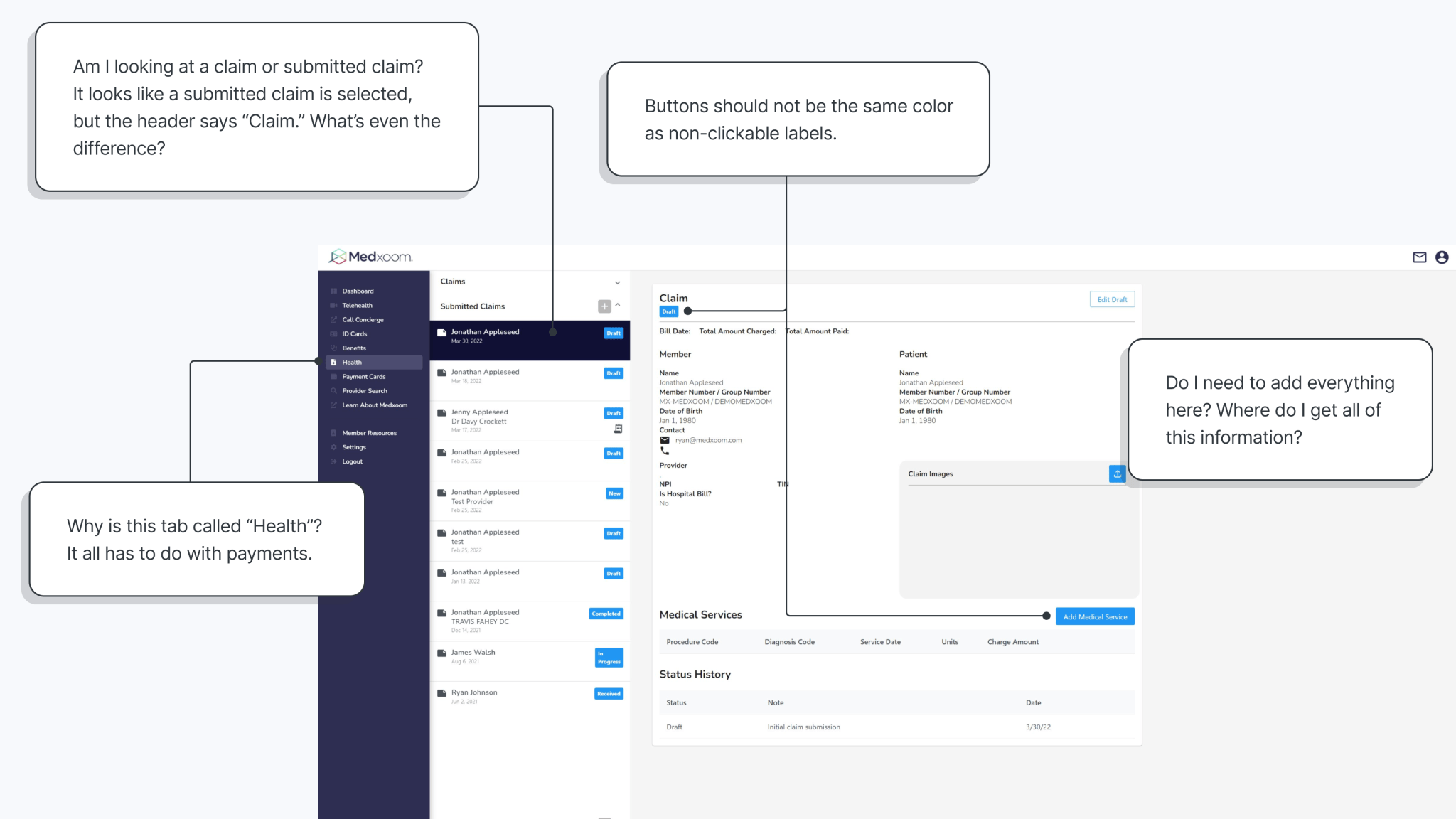Image resolution: width=1456 pixels, height=819 pixels.
Task: Click the In Progress status badge
Action: point(609,658)
